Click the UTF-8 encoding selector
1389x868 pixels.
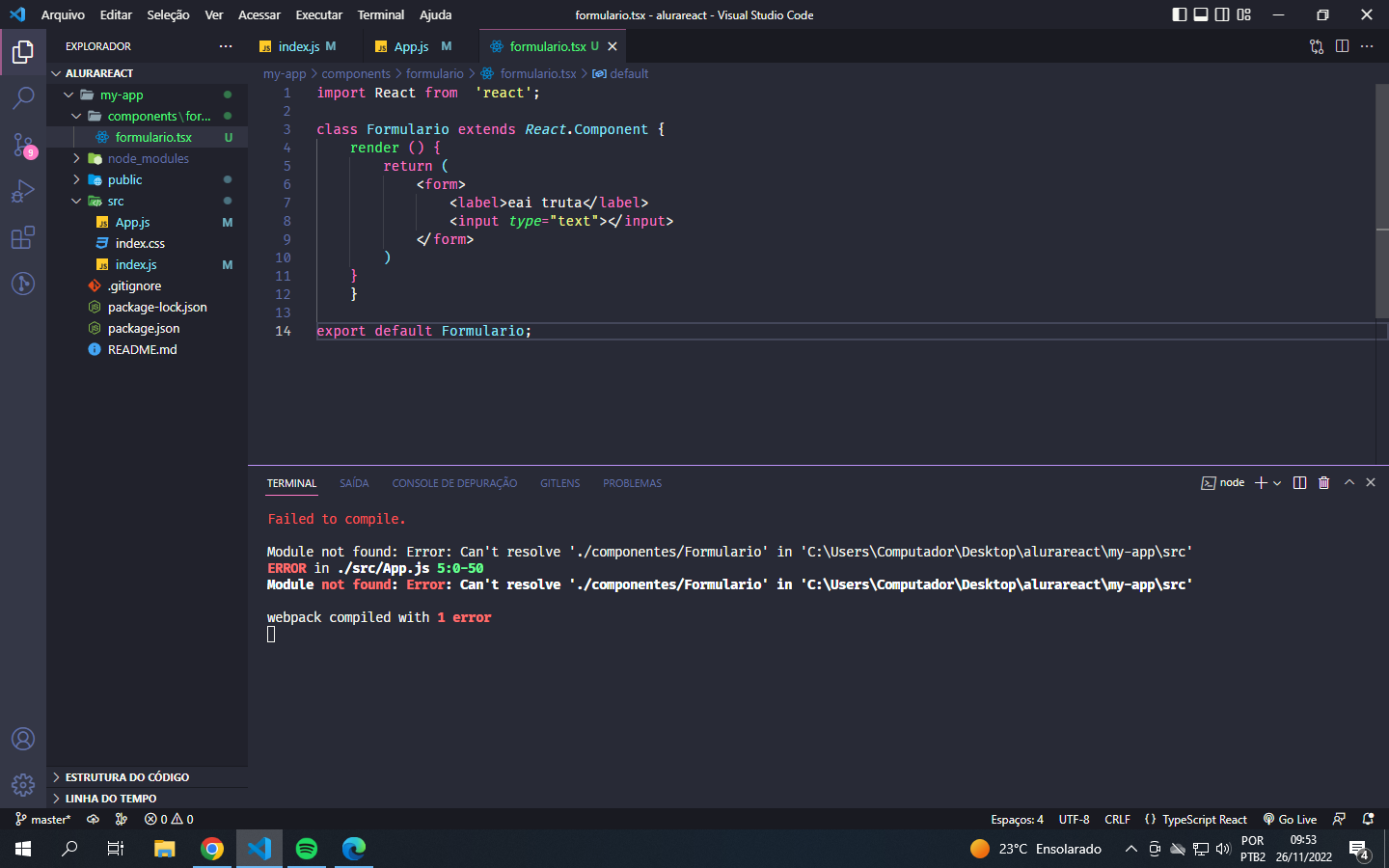coord(1074,819)
